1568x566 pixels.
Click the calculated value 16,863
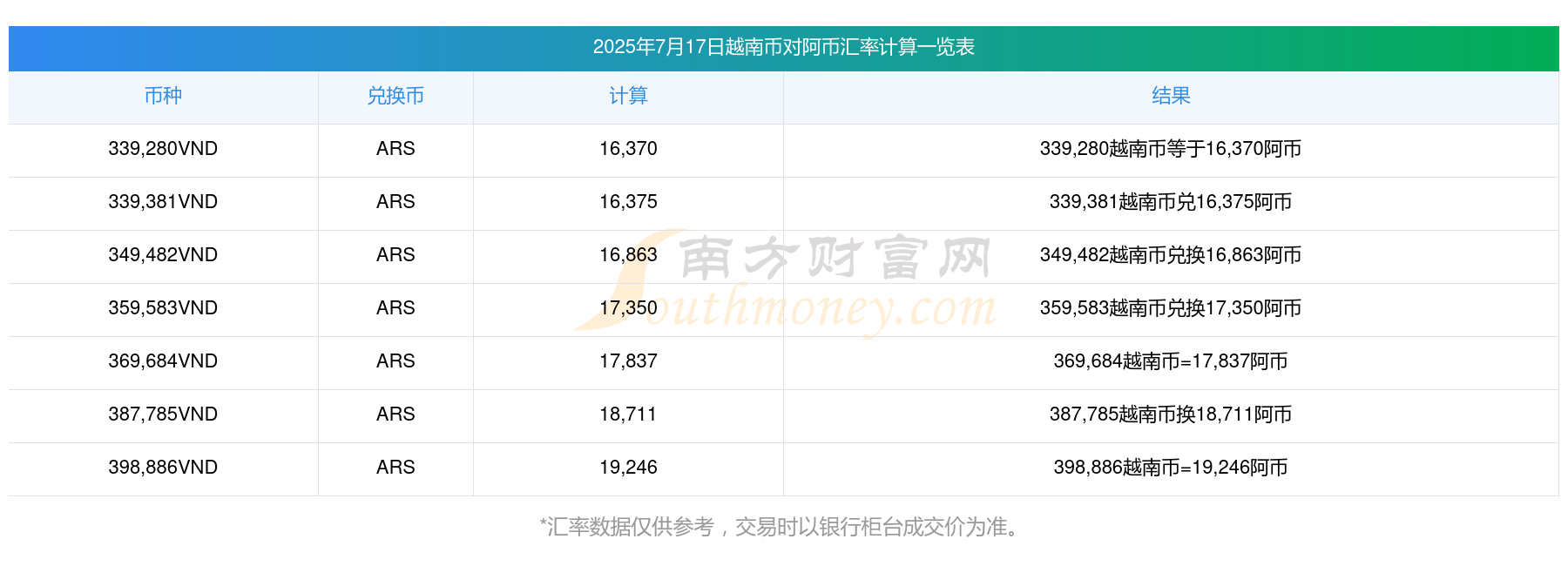coord(628,255)
